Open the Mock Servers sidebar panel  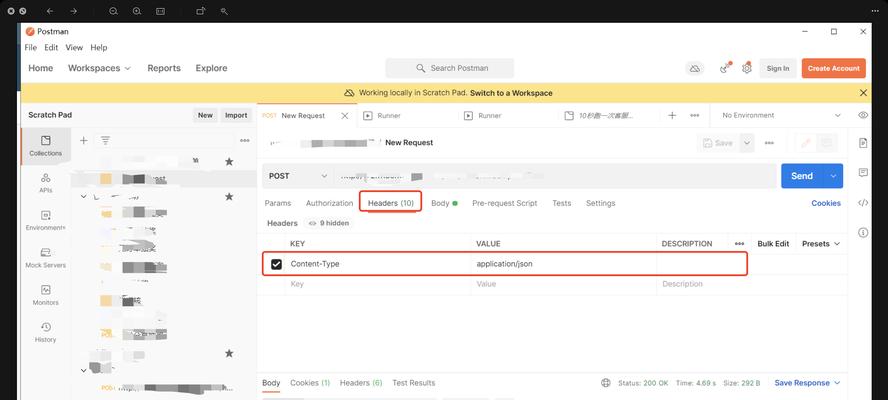46,258
